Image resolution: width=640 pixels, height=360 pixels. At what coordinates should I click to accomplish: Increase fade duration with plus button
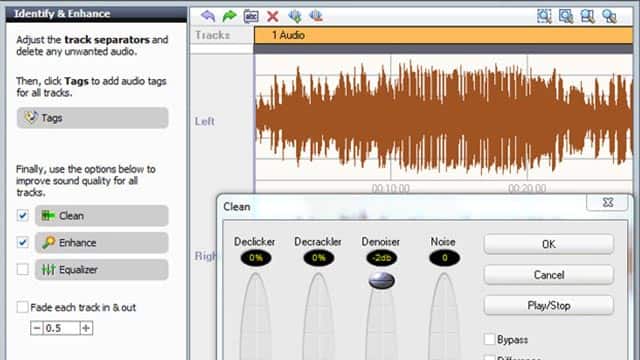click(x=86, y=328)
